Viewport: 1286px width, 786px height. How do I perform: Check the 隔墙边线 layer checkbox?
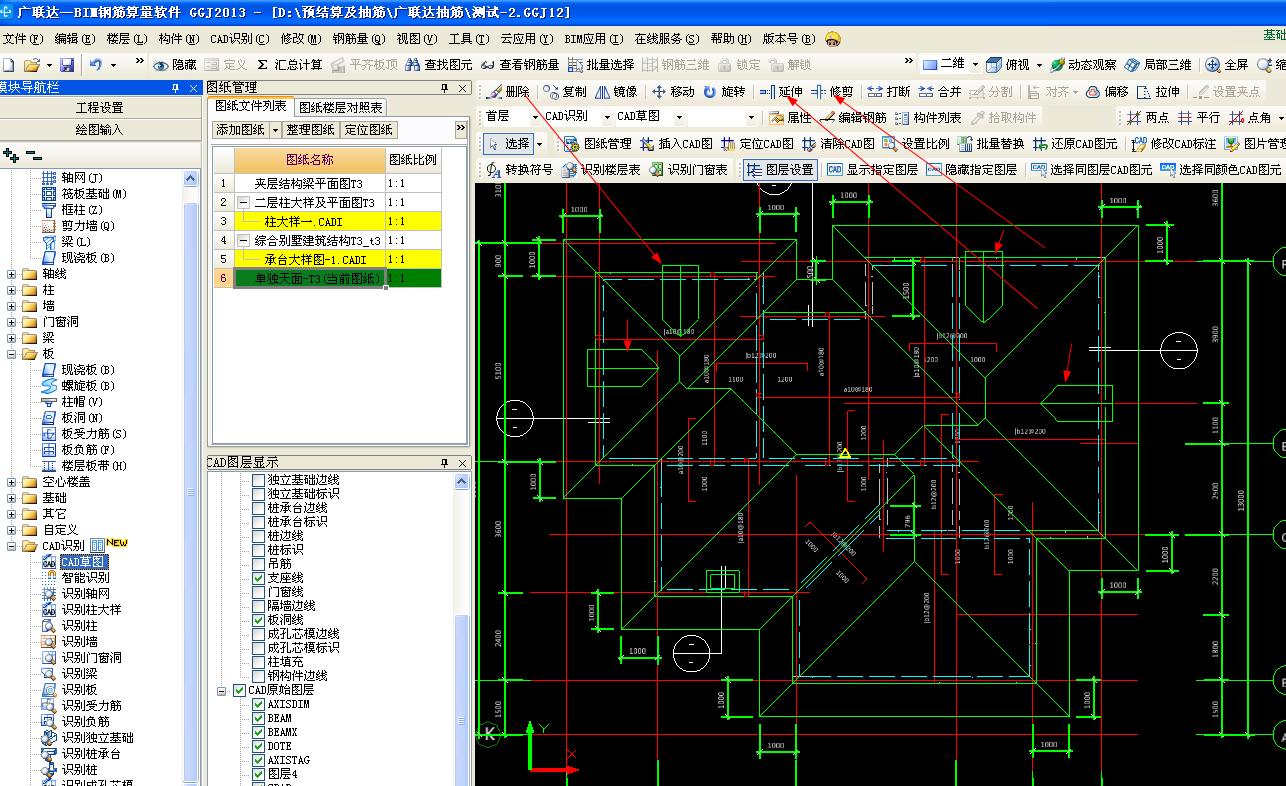pos(259,606)
